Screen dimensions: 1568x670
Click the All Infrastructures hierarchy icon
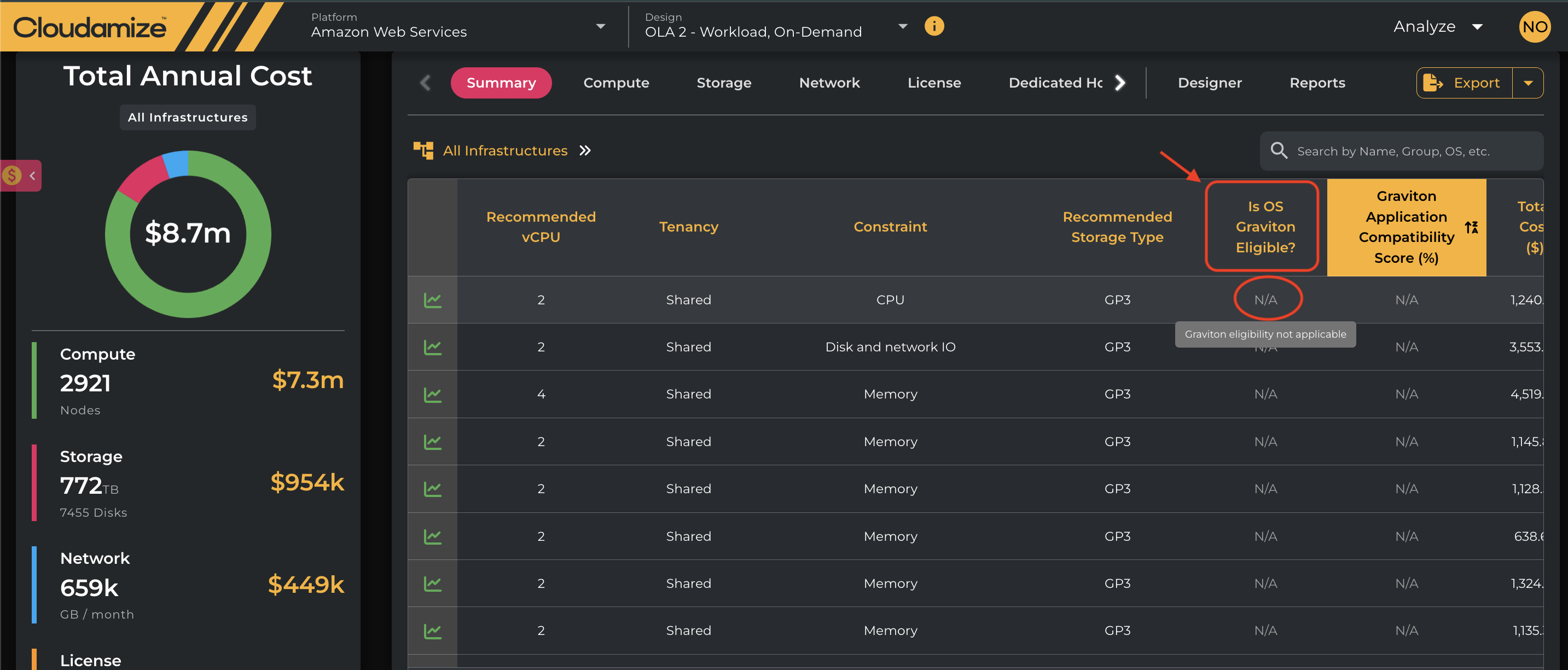[423, 151]
